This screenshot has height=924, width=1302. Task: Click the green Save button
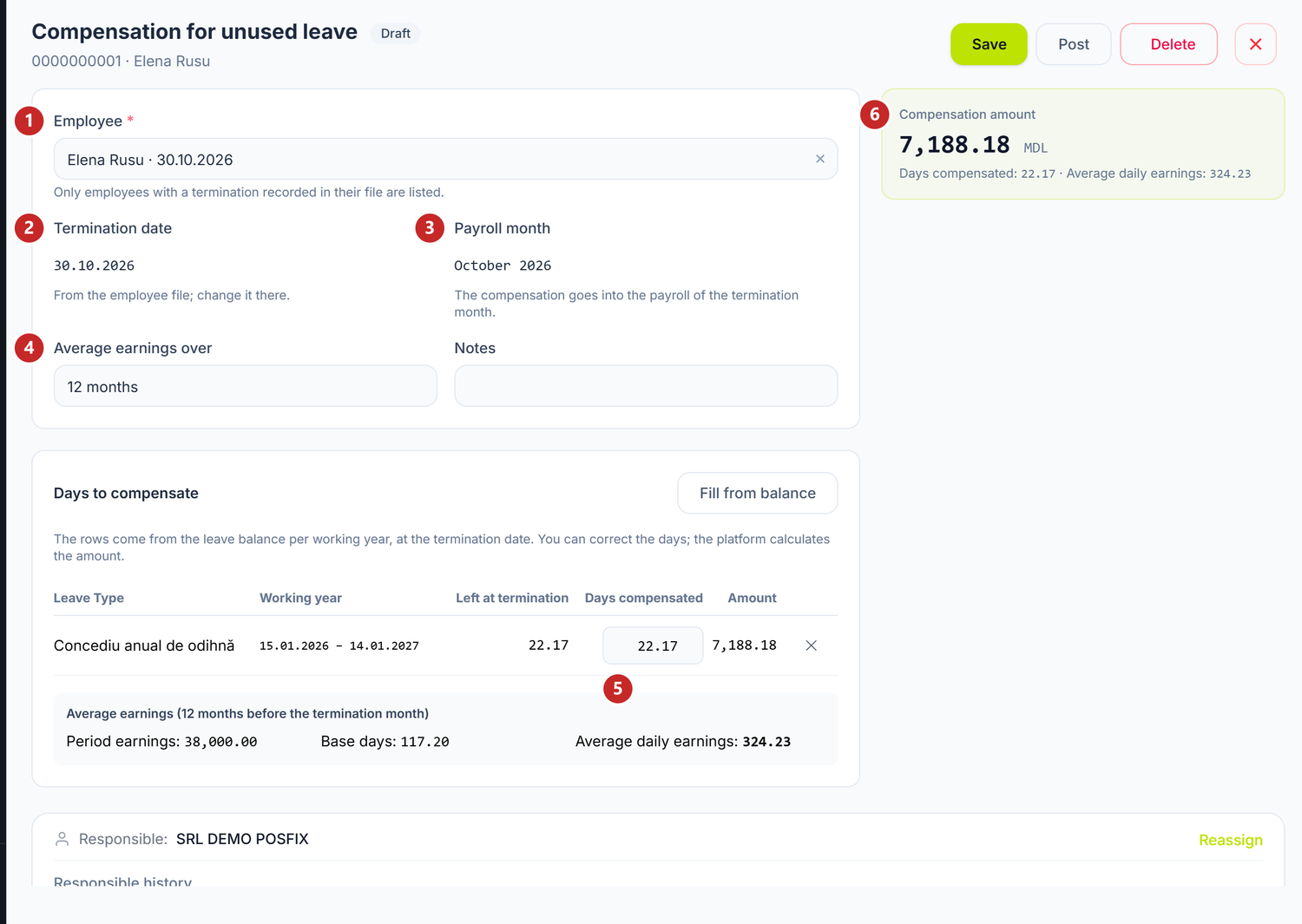coord(989,44)
